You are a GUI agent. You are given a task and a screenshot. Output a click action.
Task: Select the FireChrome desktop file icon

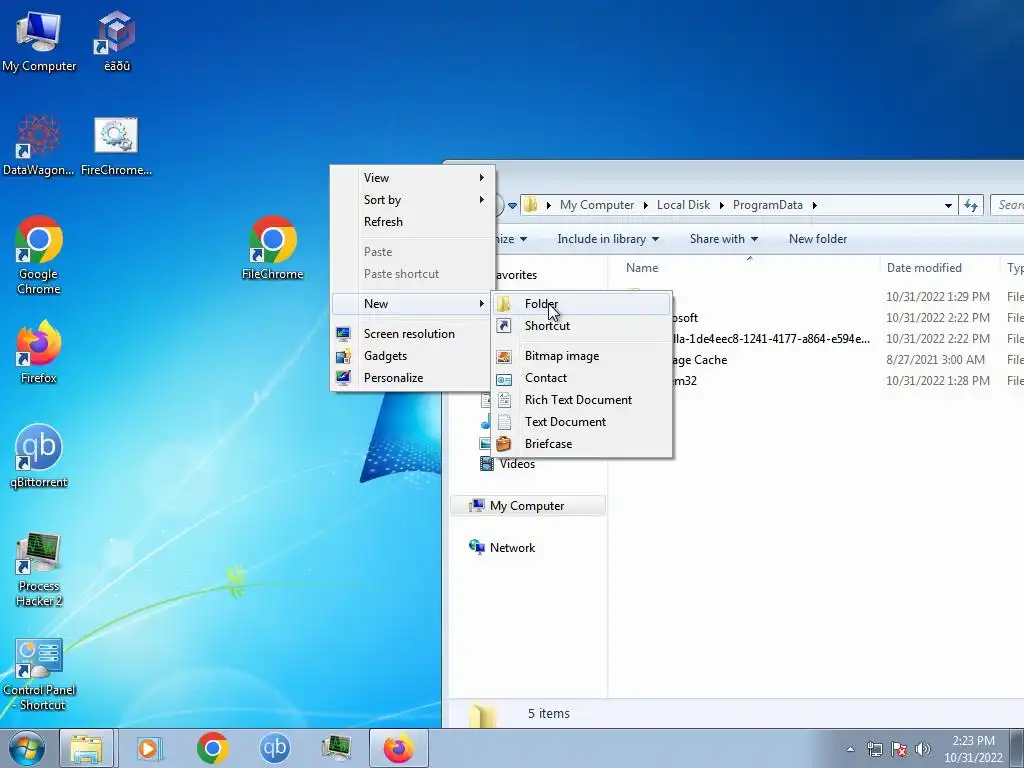pos(116,146)
